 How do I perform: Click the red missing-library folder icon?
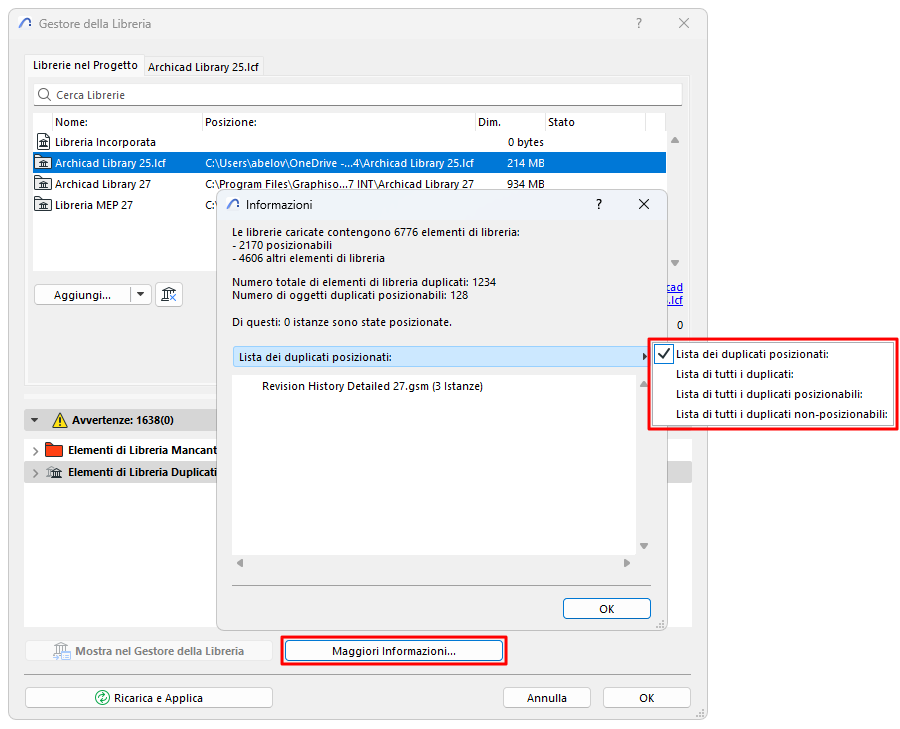[x=54, y=450]
